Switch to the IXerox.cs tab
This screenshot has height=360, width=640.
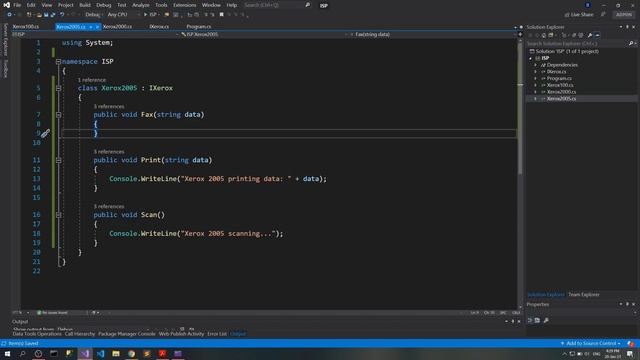[159, 27]
